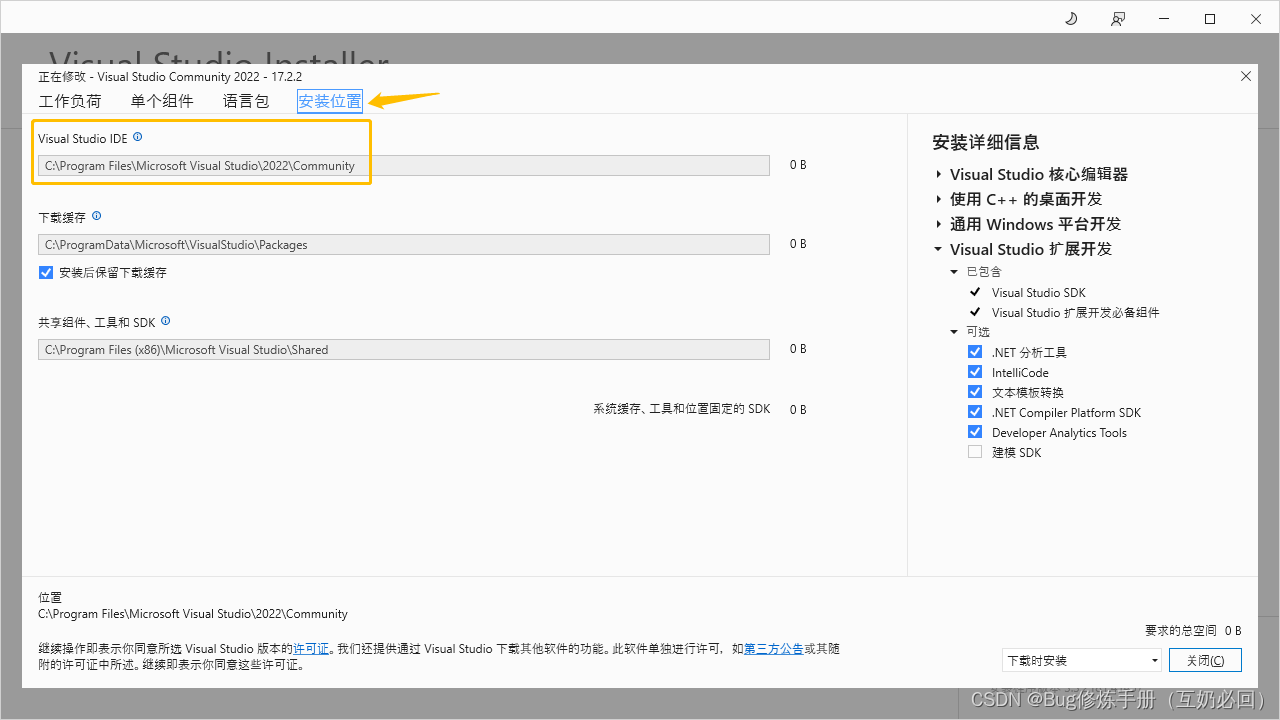Switch to 单个组件 tab
This screenshot has height=720, width=1280.
tap(162, 101)
